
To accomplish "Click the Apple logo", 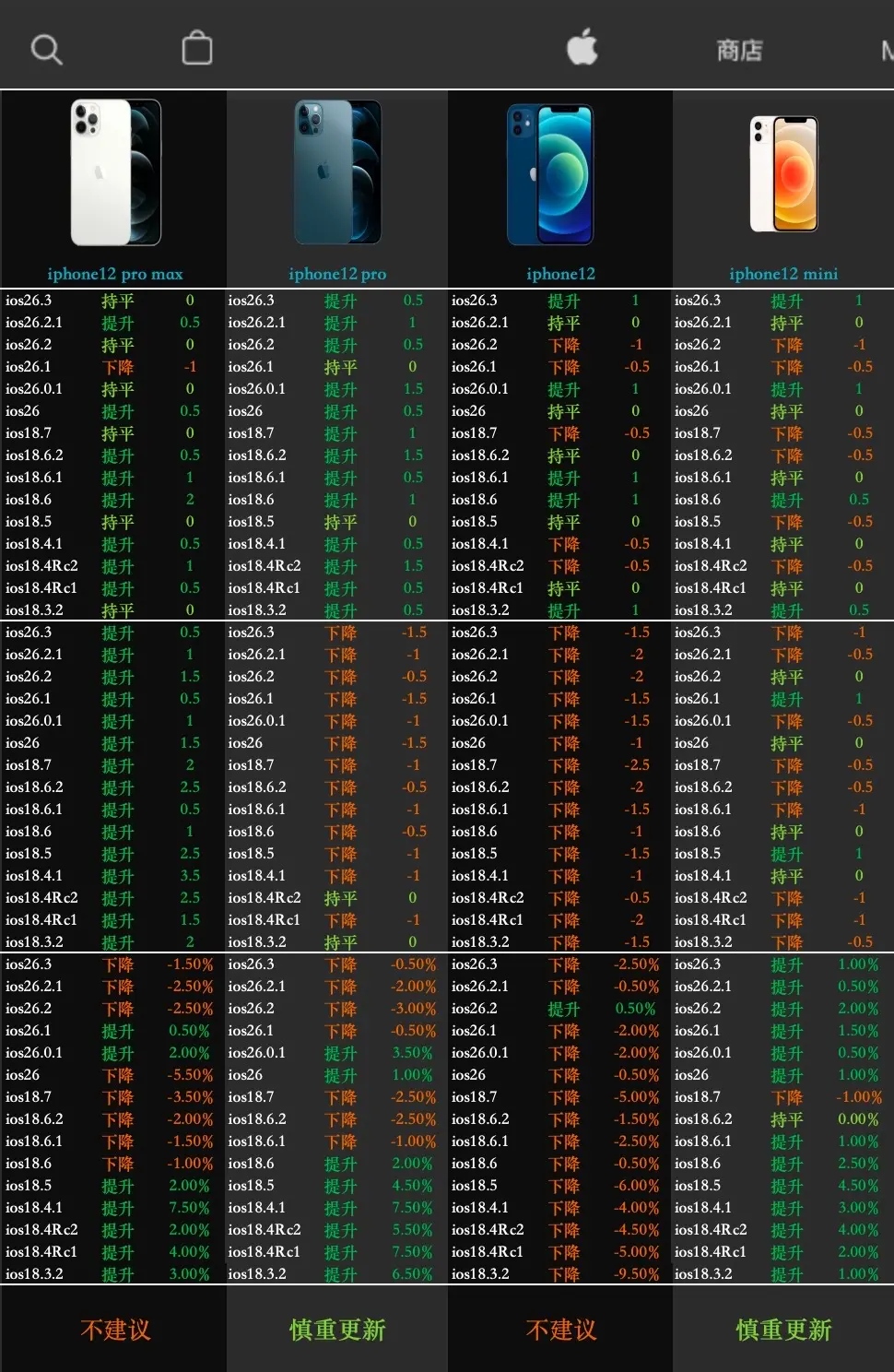I will coord(582,46).
